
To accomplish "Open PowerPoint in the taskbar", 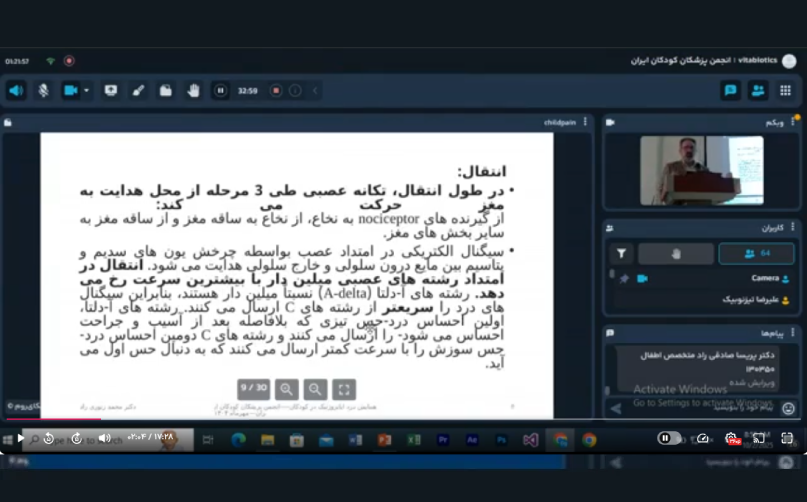I will [384, 440].
